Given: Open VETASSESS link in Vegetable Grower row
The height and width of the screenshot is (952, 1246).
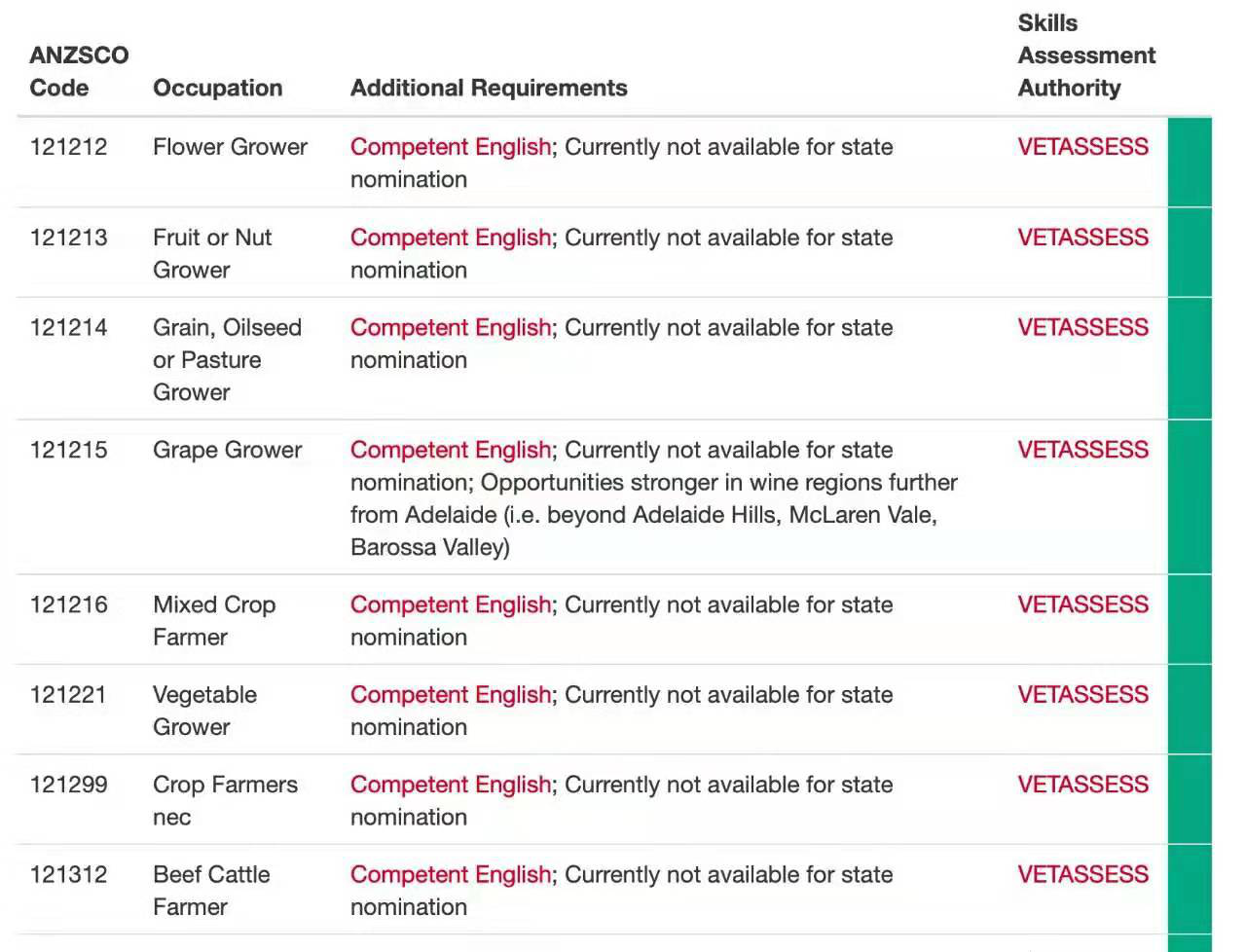Looking at the screenshot, I should tap(1082, 695).
